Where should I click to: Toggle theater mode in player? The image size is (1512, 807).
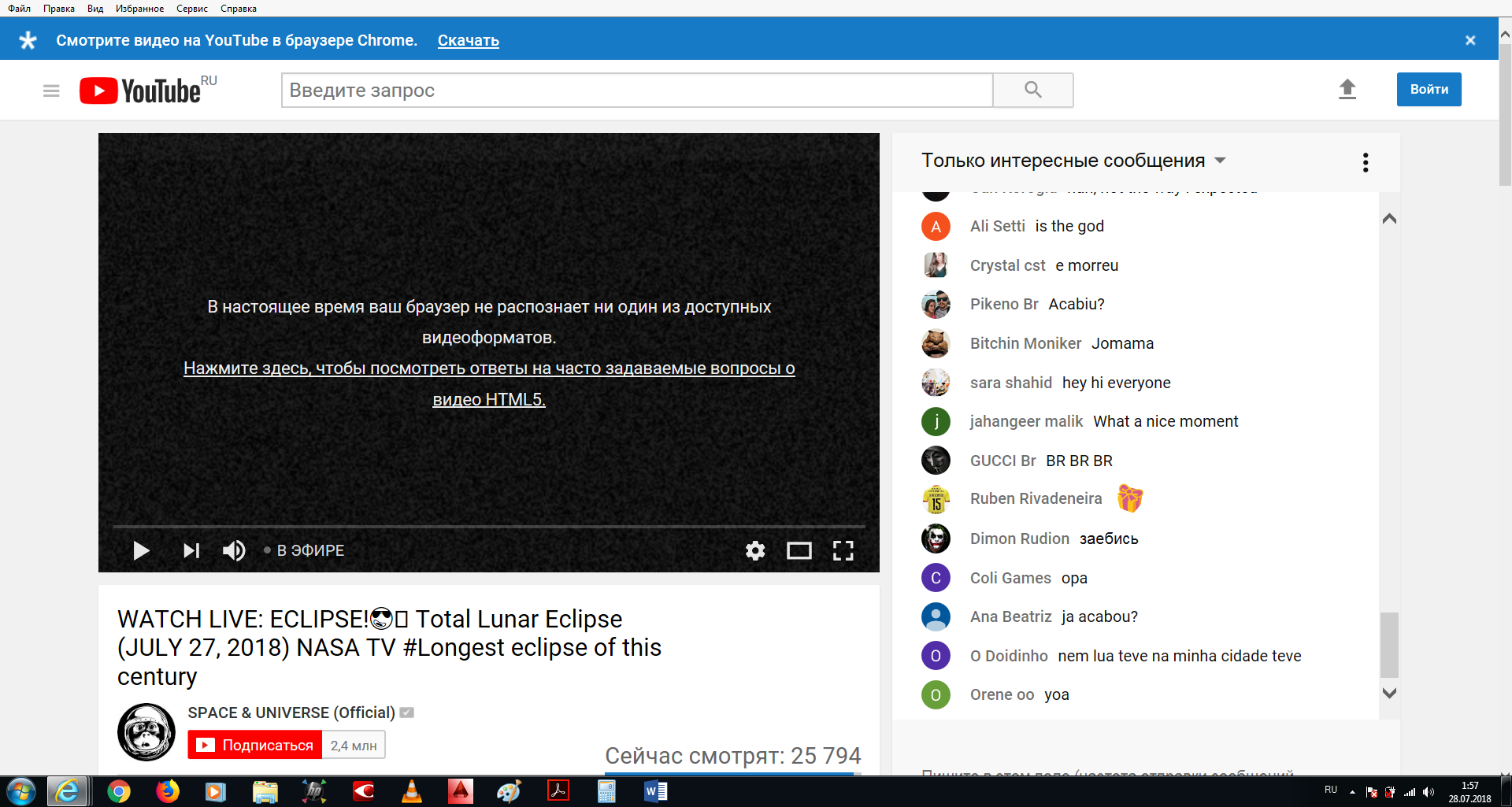click(799, 550)
